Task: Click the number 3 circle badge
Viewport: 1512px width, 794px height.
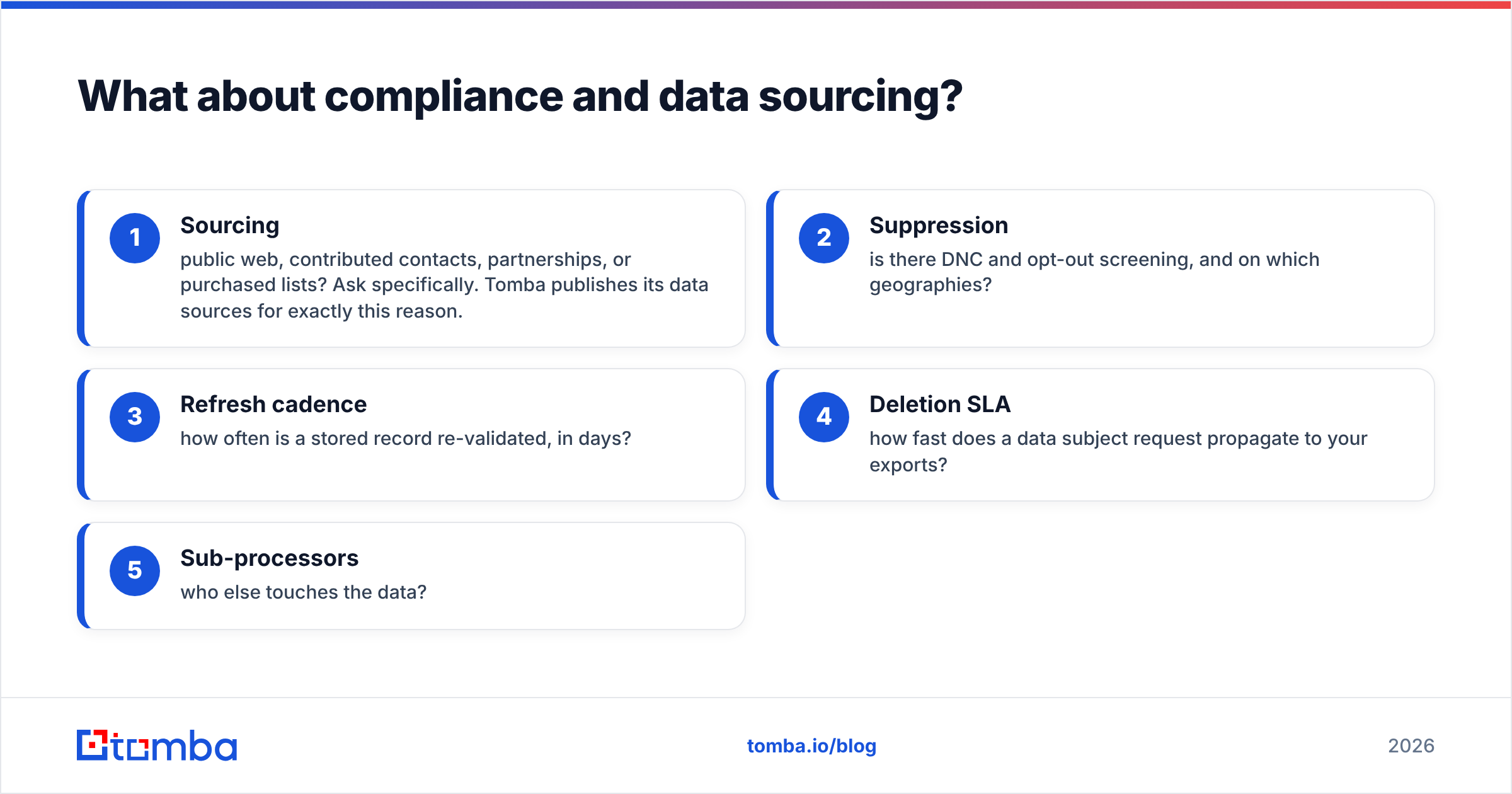Action: click(135, 417)
